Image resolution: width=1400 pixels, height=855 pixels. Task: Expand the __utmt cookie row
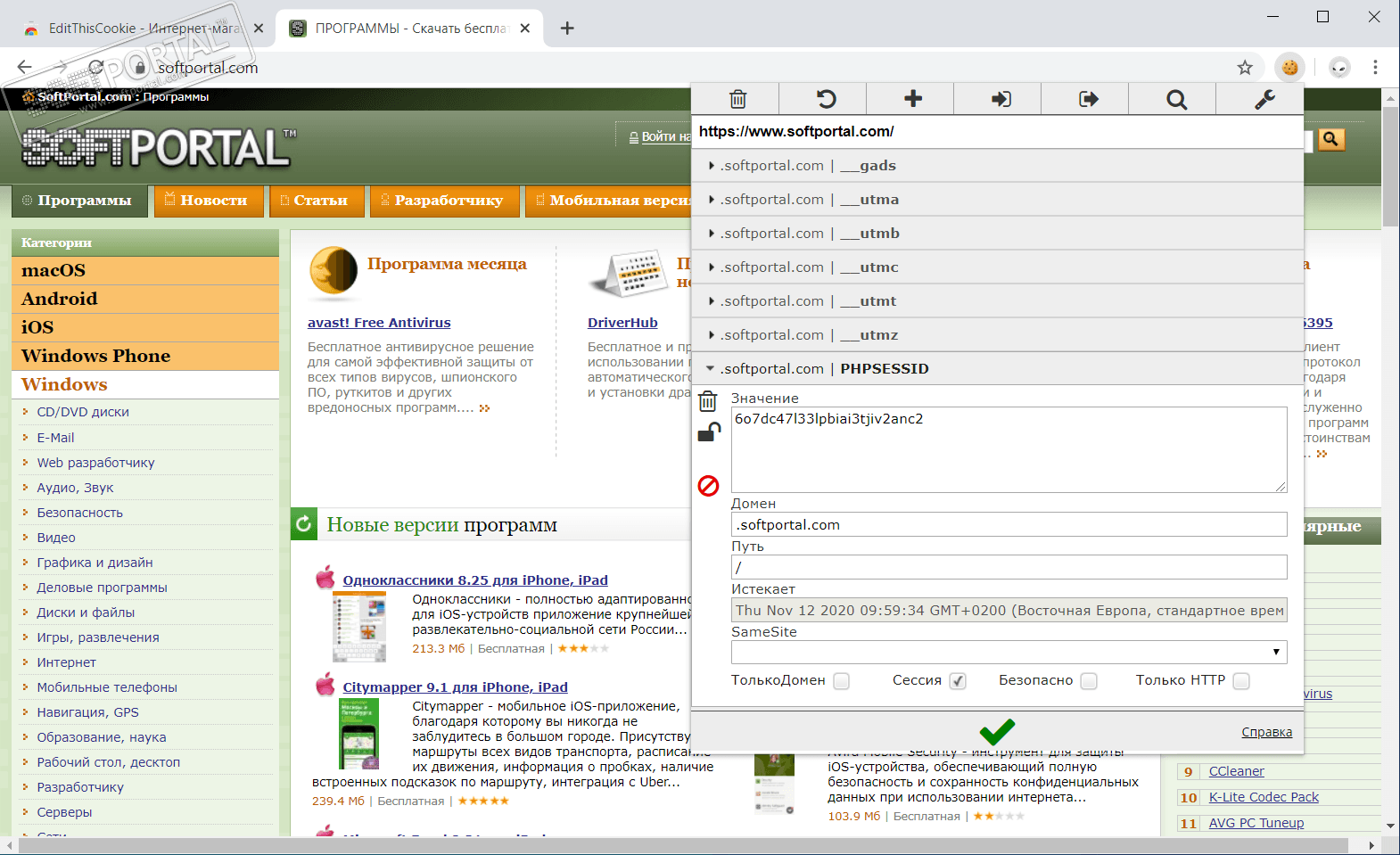tap(997, 301)
